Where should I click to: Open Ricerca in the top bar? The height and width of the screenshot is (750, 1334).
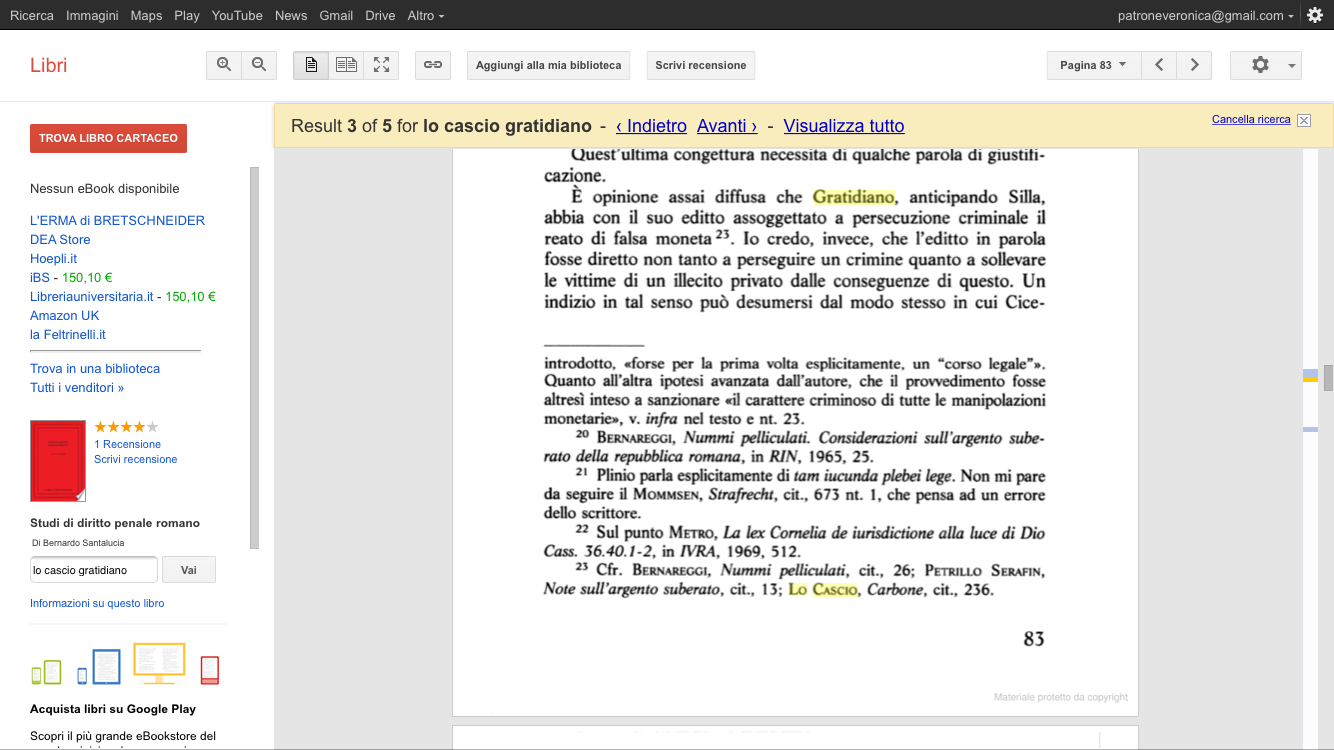click(32, 15)
